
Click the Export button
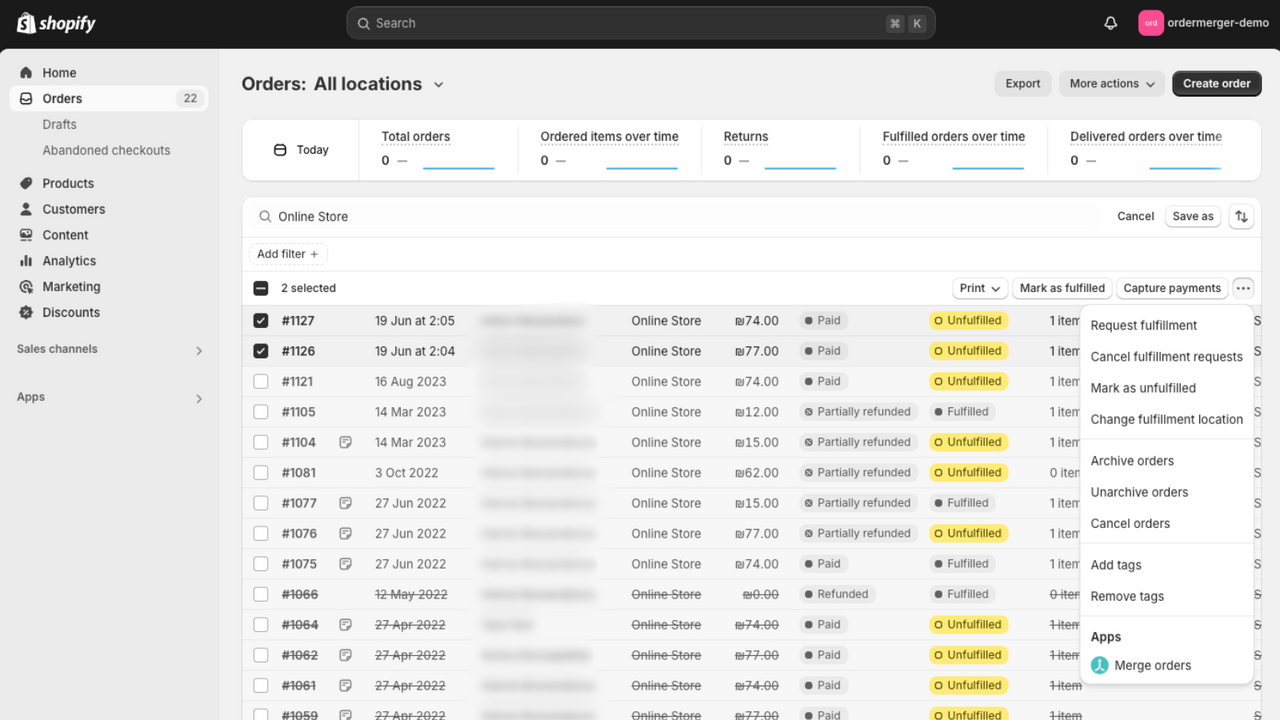coord(1022,84)
